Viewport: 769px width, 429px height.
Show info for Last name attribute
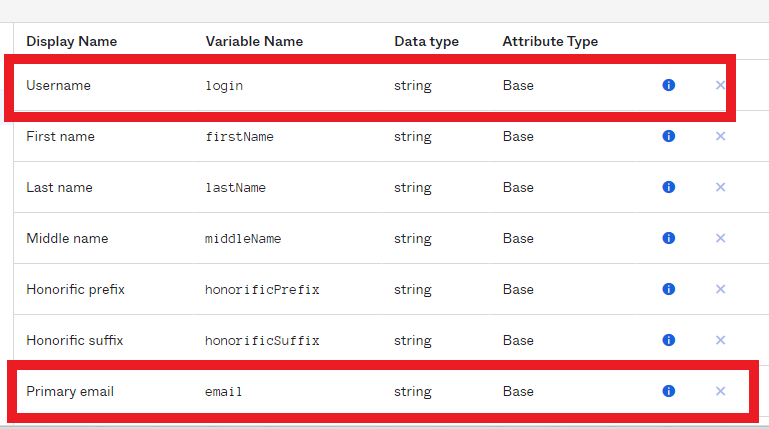(x=669, y=187)
